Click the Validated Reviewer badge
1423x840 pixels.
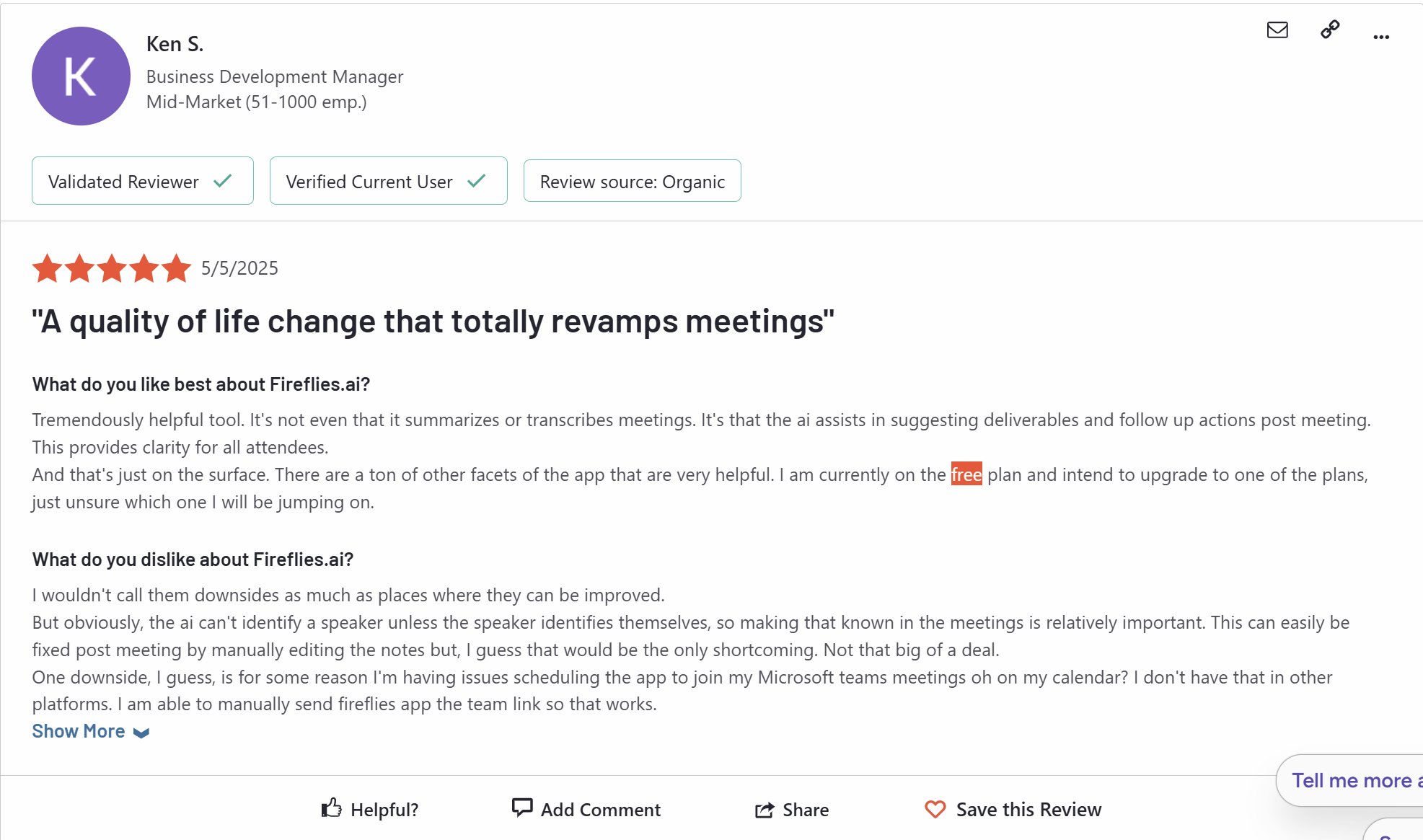tap(143, 181)
